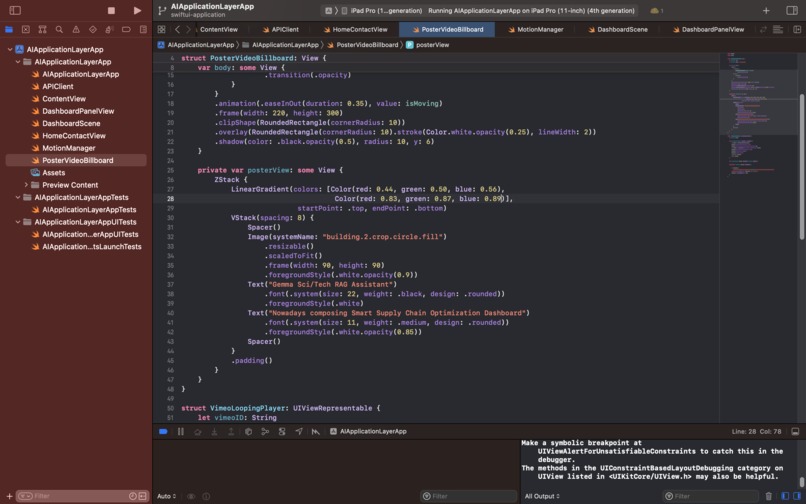The height and width of the screenshot is (504, 806).
Task: Open the source control branch icon
Action: [x=162, y=10]
